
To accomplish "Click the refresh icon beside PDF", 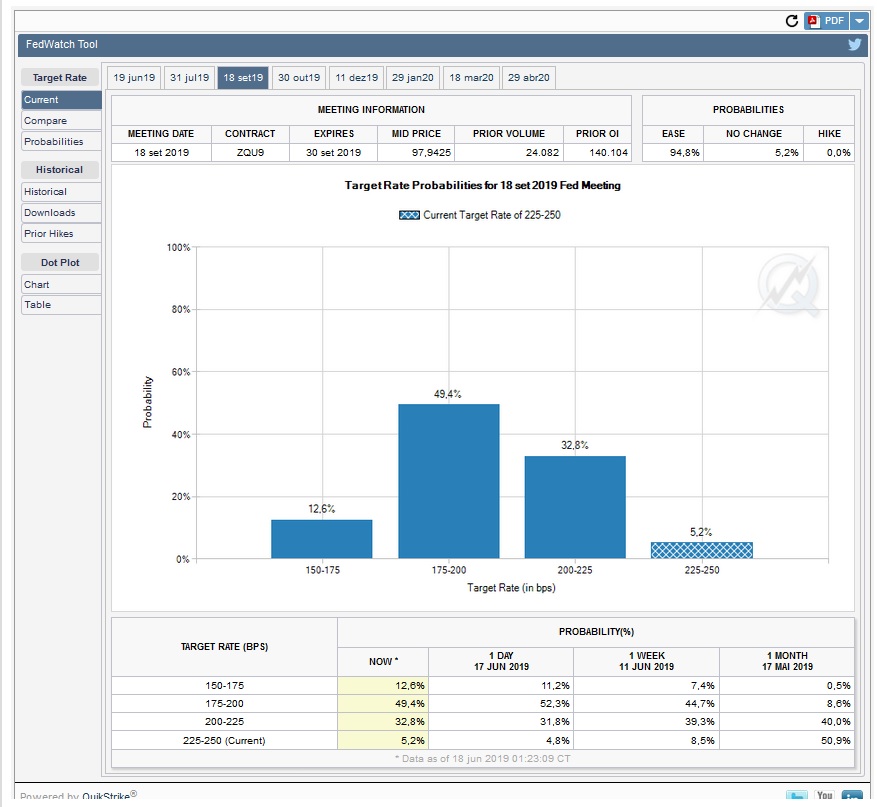I will coord(792,20).
